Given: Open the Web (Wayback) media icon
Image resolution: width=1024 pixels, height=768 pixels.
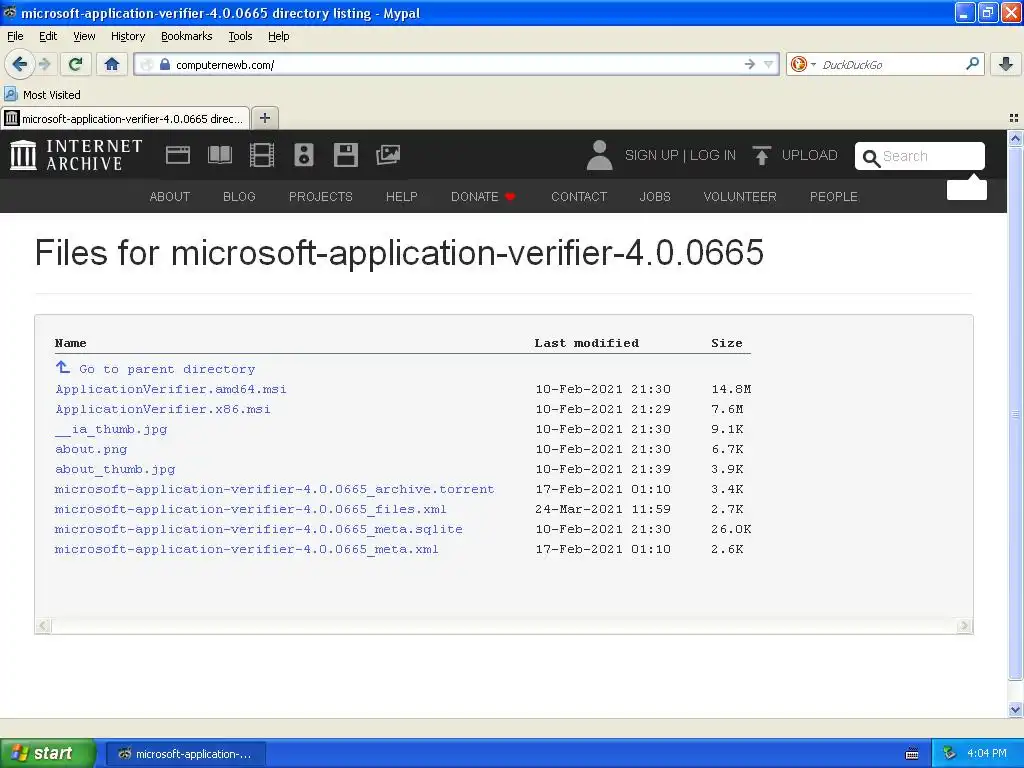Looking at the screenshot, I should point(178,155).
